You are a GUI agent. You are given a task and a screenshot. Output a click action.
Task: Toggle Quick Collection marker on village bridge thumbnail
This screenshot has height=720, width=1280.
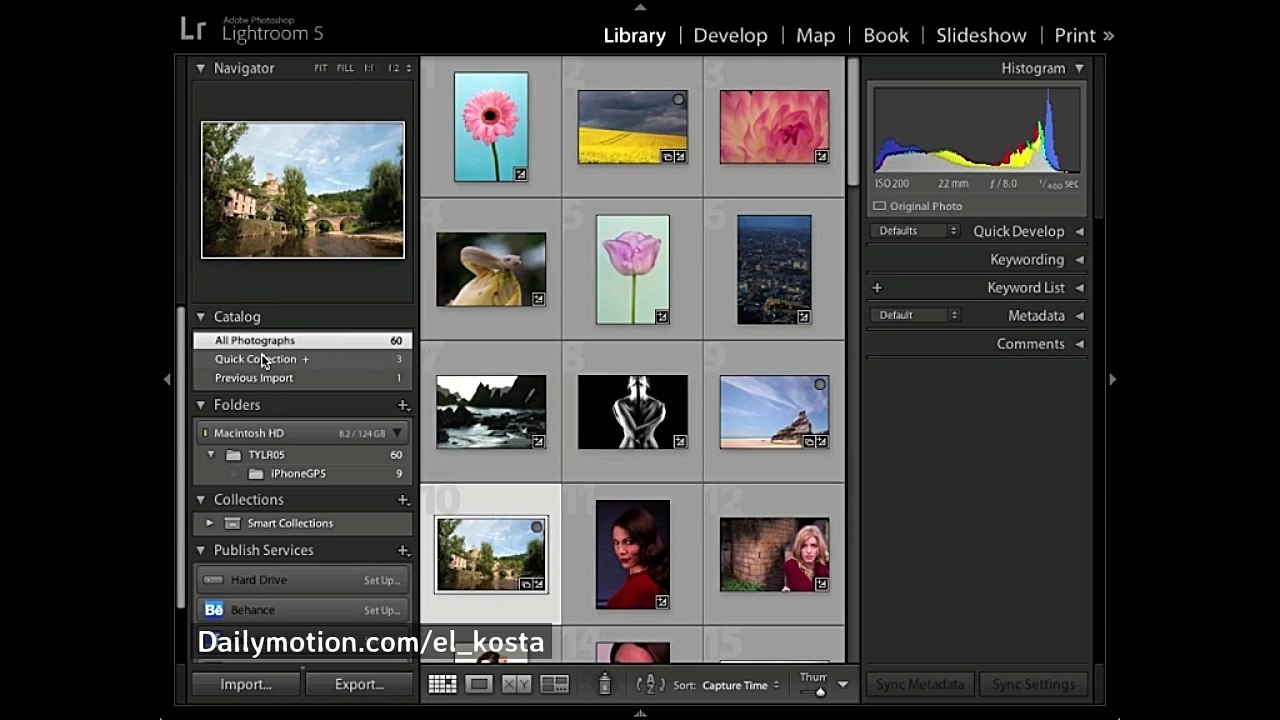coord(537,527)
